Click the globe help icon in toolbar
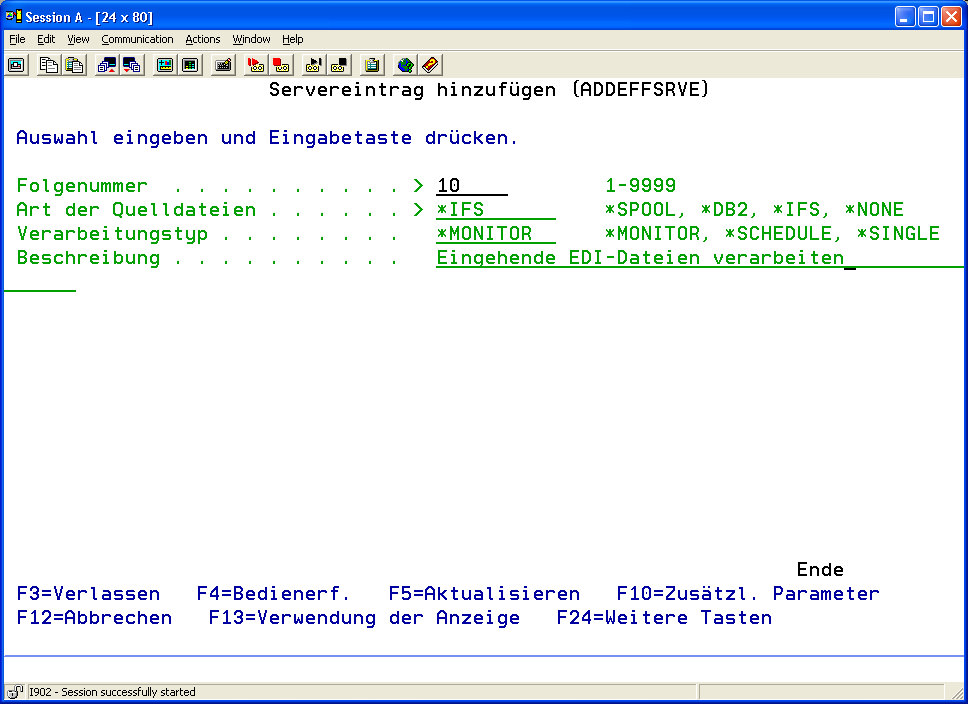The image size is (968, 704). [x=405, y=65]
